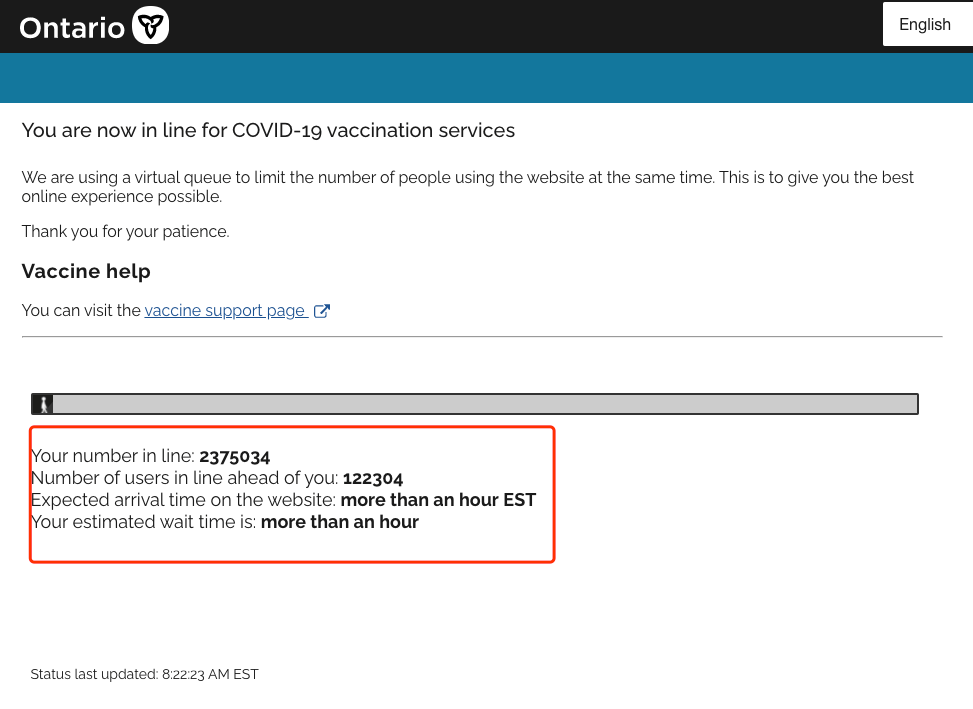Viewport: 973px width, 709px height.
Task: Click the walking person icon in the queue bar
Action: point(43,404)
